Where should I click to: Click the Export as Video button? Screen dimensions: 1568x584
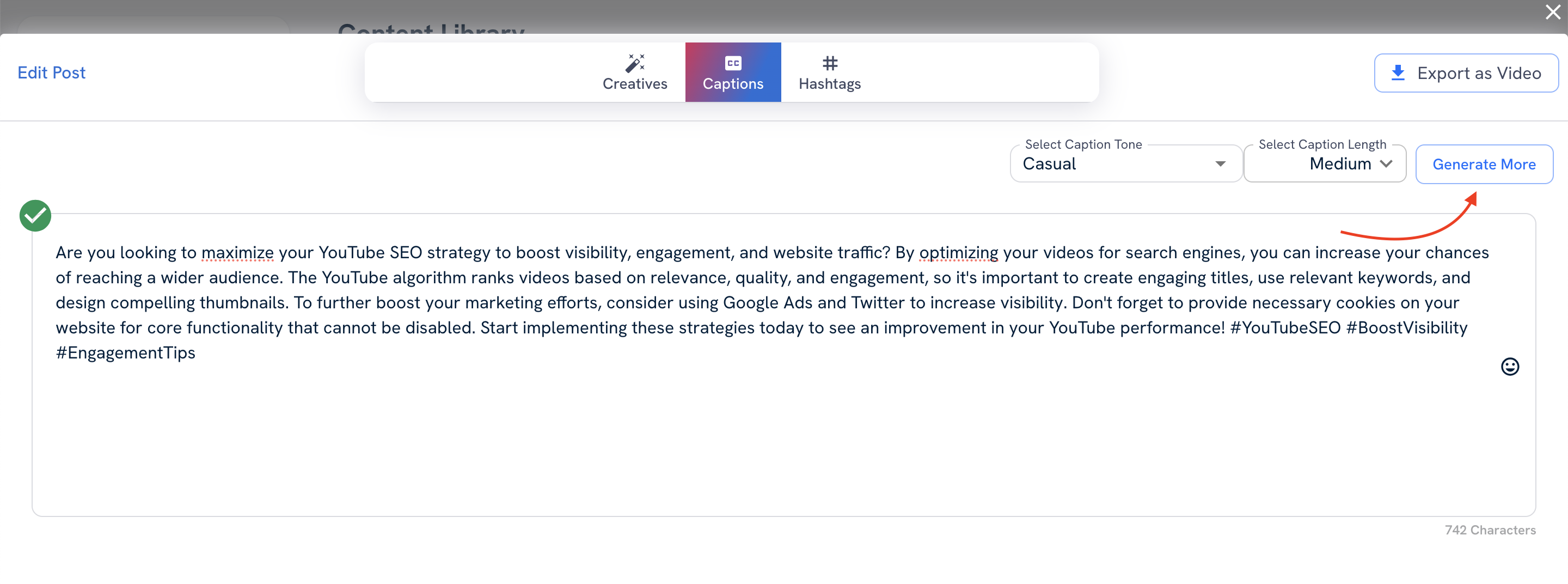[x=1466, y=72]
